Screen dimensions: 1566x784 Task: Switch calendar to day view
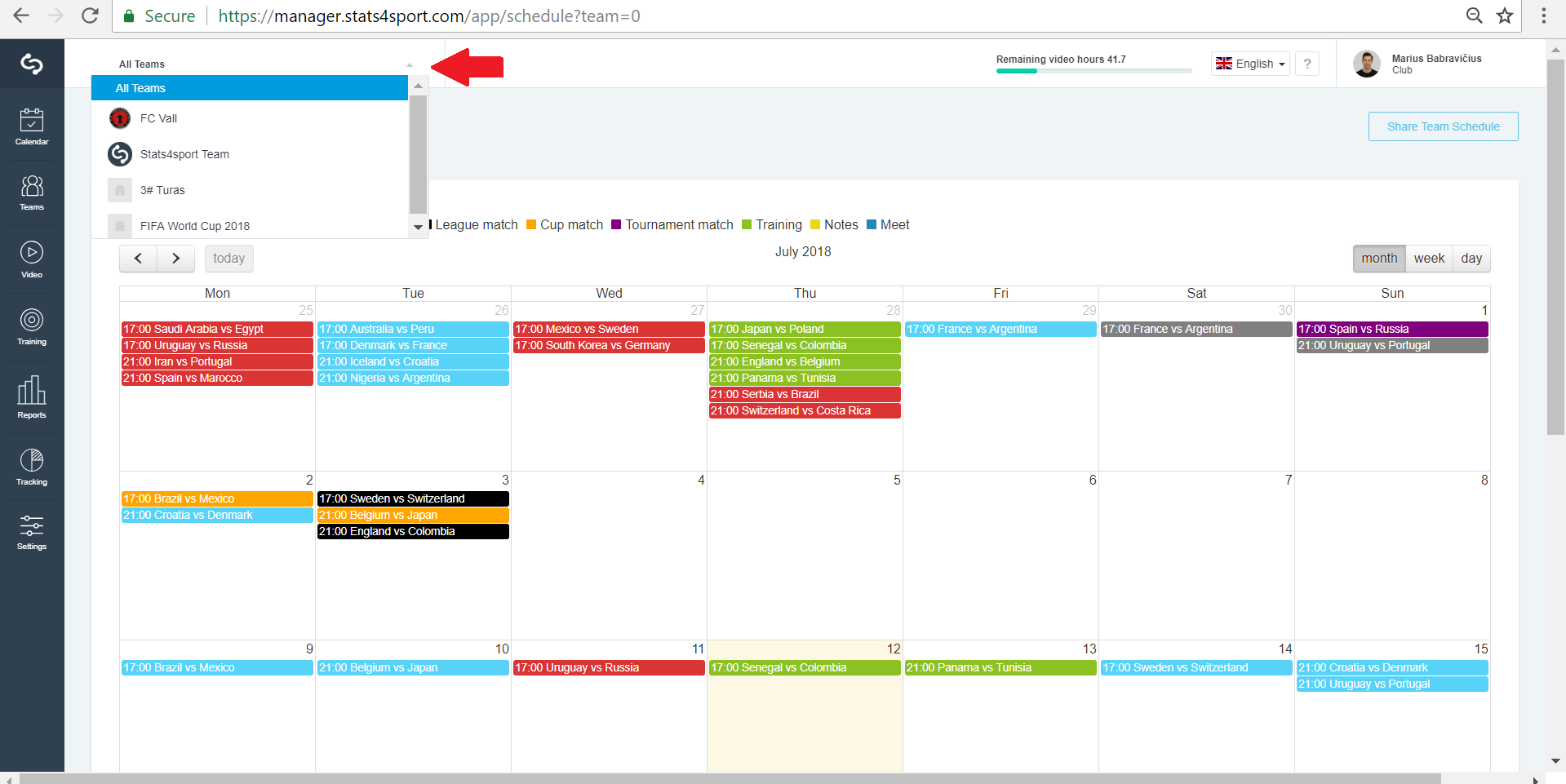(1471, 259)
